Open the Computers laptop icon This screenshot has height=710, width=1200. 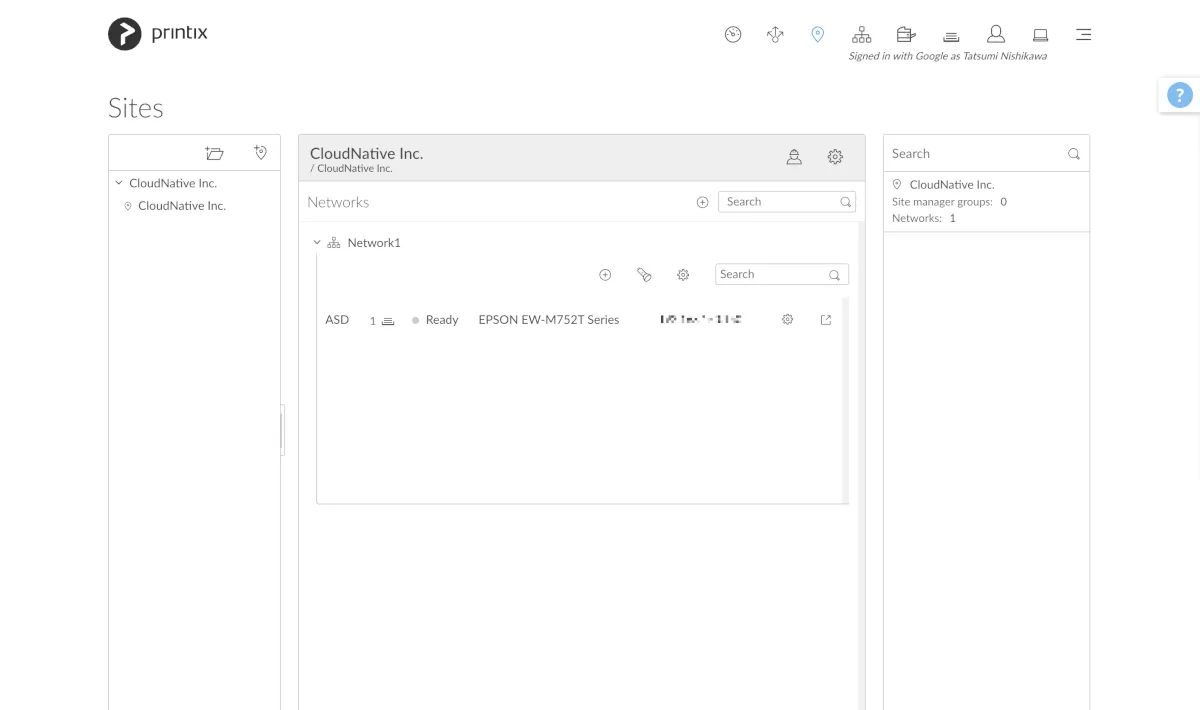(1040, 35)
